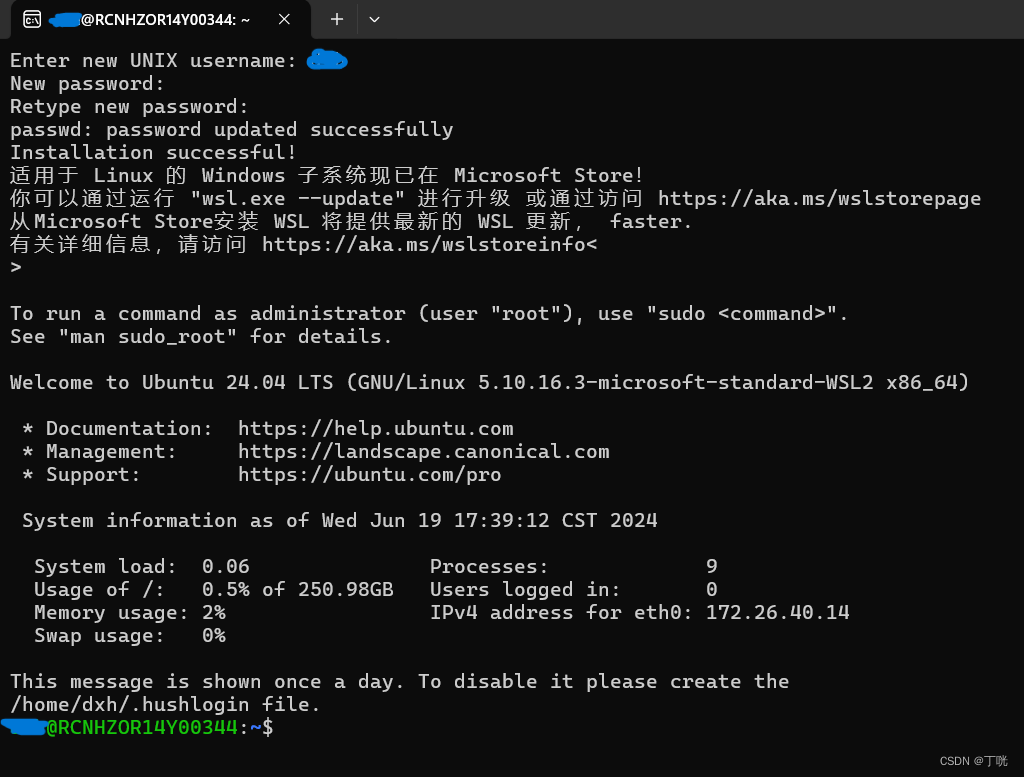The image size is (1024, 777).
Task: Click the "sudo <command>" hint text
Action: [741, 313]
